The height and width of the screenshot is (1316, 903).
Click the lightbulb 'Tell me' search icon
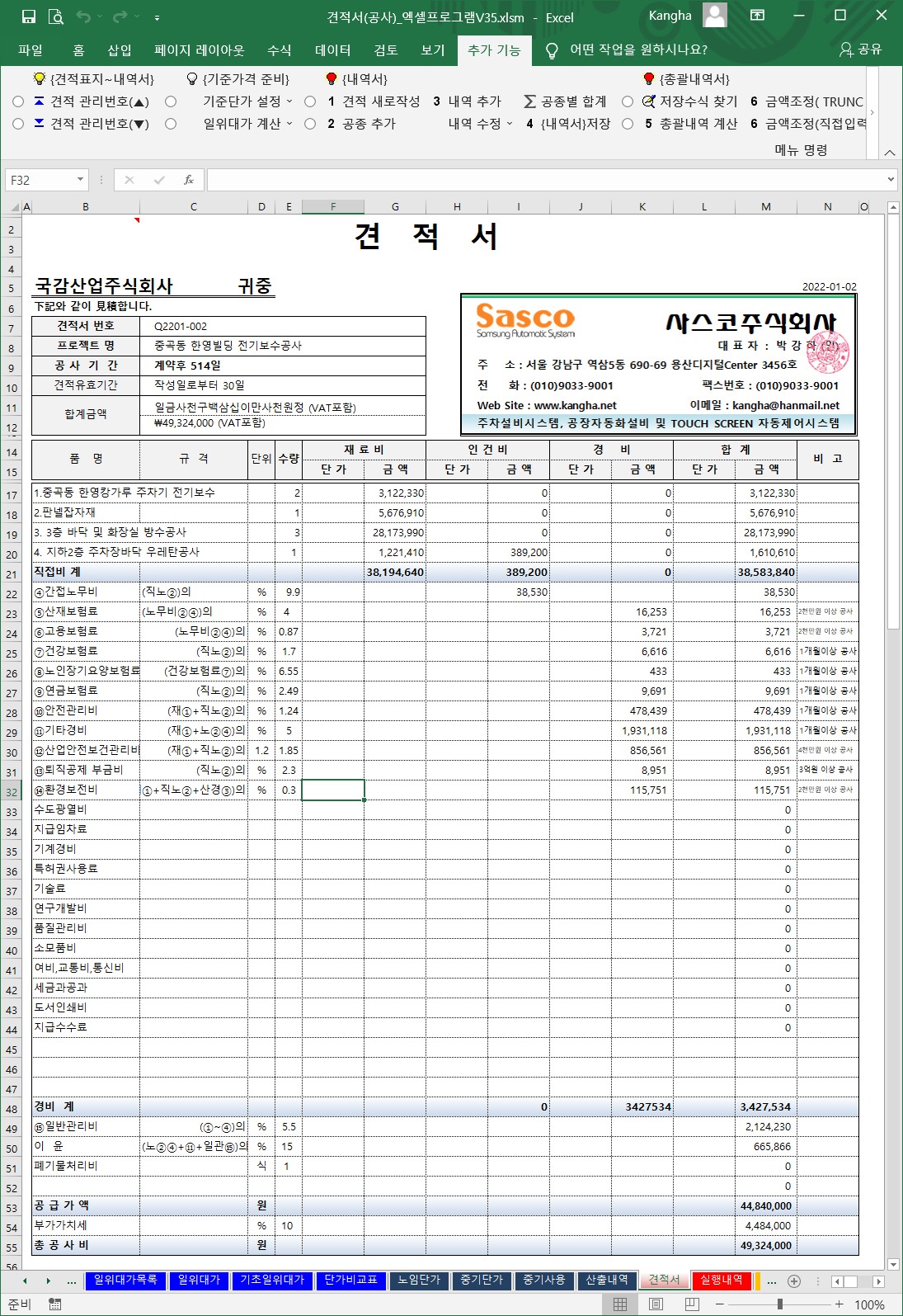click(x=552, y=50)
